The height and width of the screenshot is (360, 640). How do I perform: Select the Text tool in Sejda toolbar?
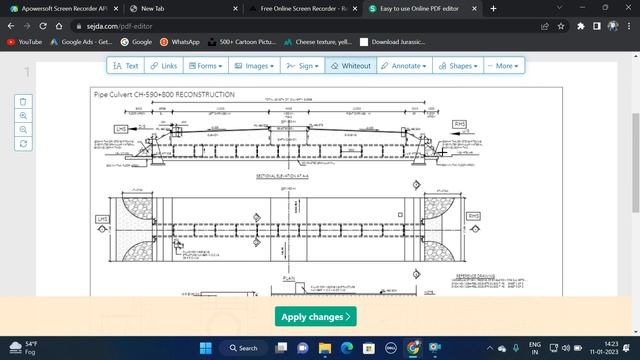[126, 66]
